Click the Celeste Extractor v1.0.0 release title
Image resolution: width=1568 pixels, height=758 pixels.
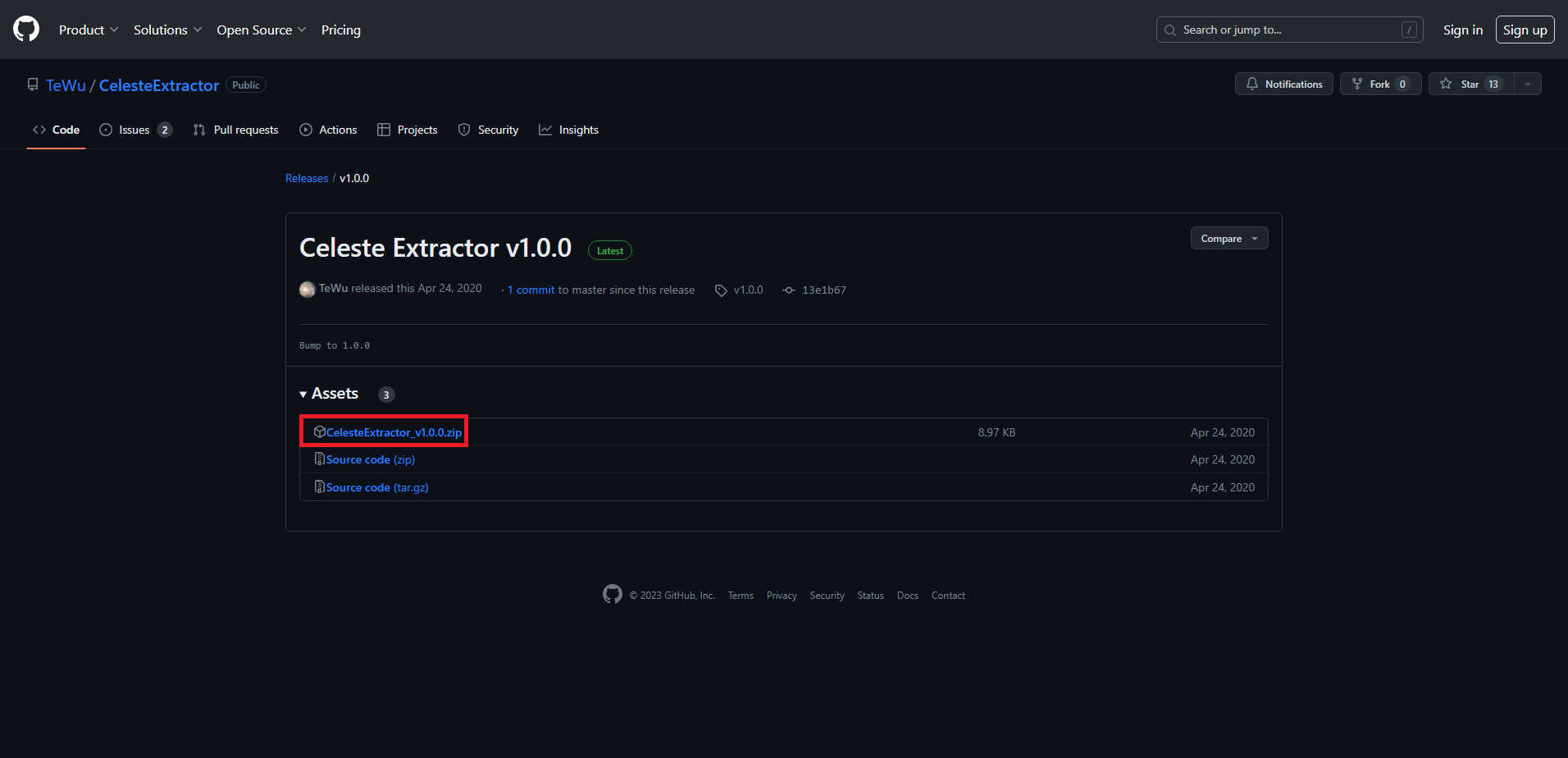[435, 248]
